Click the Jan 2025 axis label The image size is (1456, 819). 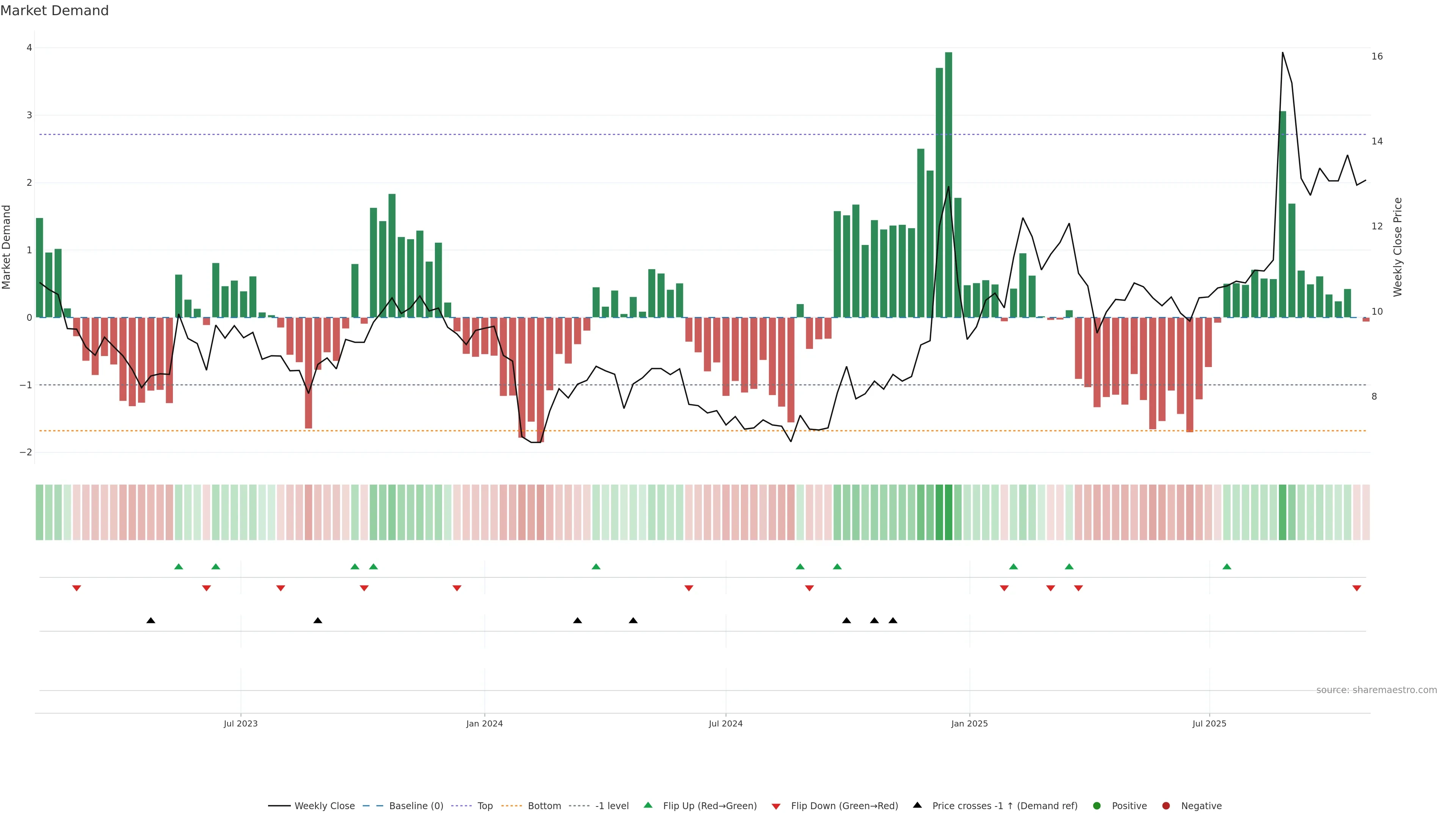coord(970,723)
